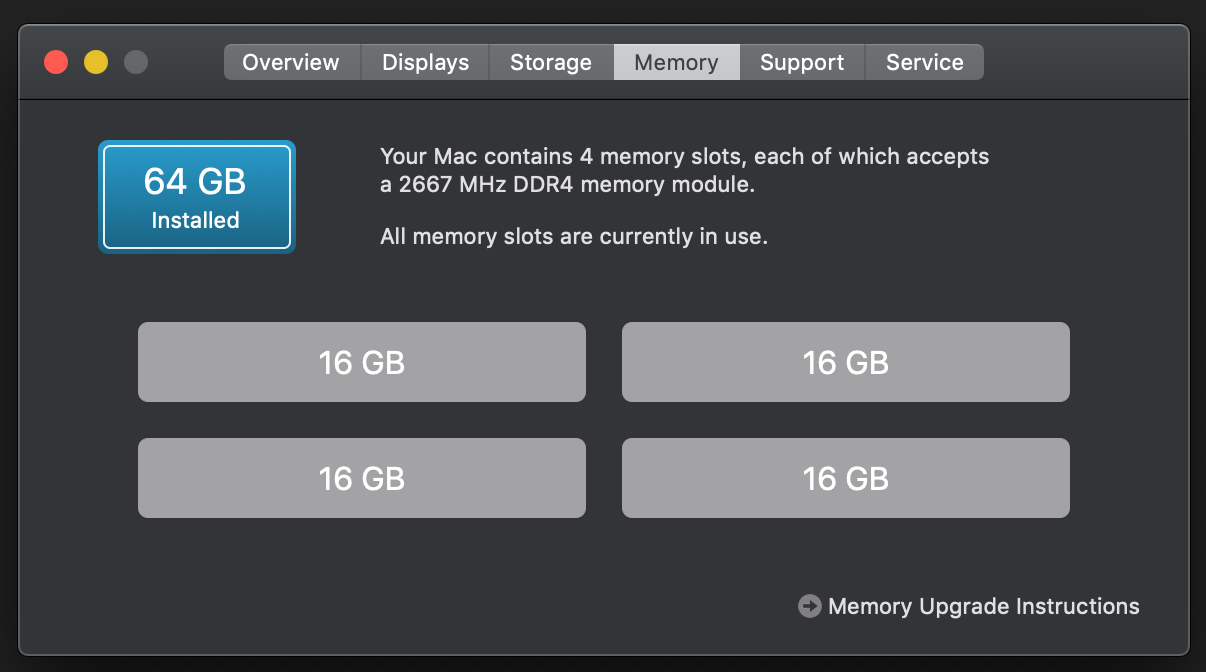The width and height of the screenshot is (1206, 672).
Task: Click the 'All memory slots are currently in use' text
Action: click(574, 237)
